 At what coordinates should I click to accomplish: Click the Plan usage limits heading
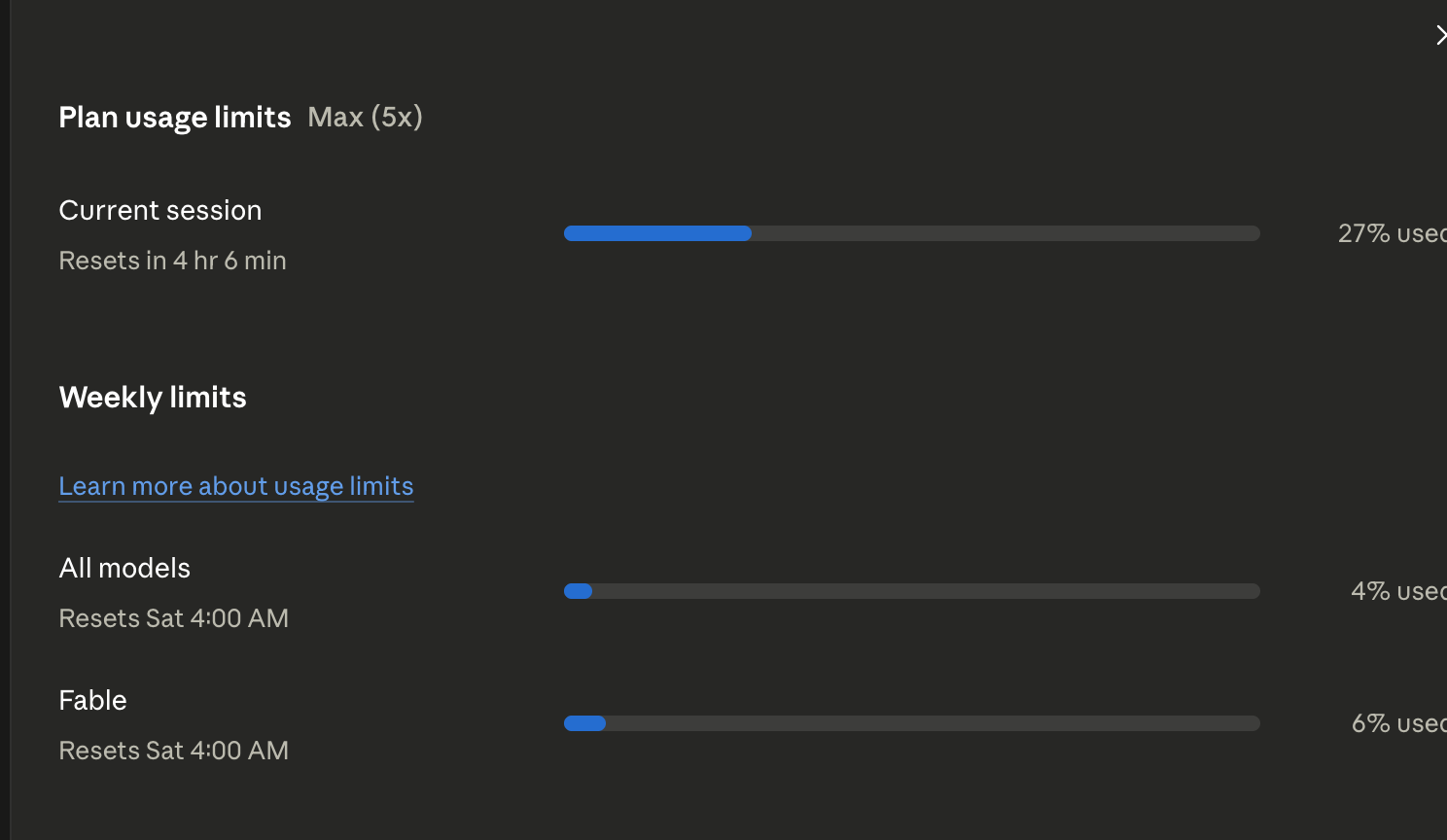click(175, 118)
